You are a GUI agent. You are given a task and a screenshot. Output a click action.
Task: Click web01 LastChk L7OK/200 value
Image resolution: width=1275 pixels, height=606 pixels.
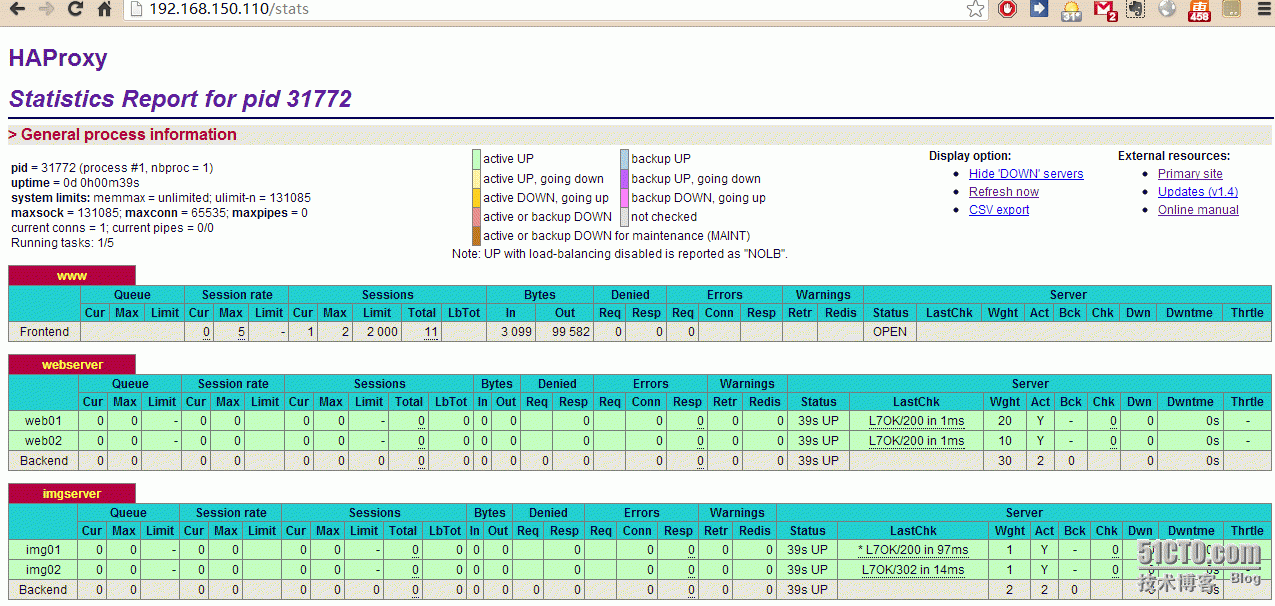click(x=916, y=421)
